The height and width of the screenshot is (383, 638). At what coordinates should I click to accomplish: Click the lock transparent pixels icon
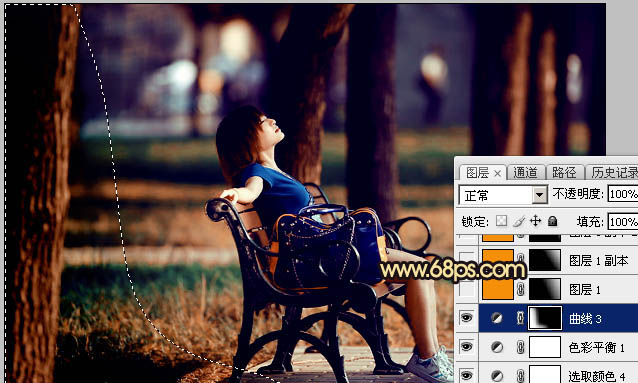[501, 221]
